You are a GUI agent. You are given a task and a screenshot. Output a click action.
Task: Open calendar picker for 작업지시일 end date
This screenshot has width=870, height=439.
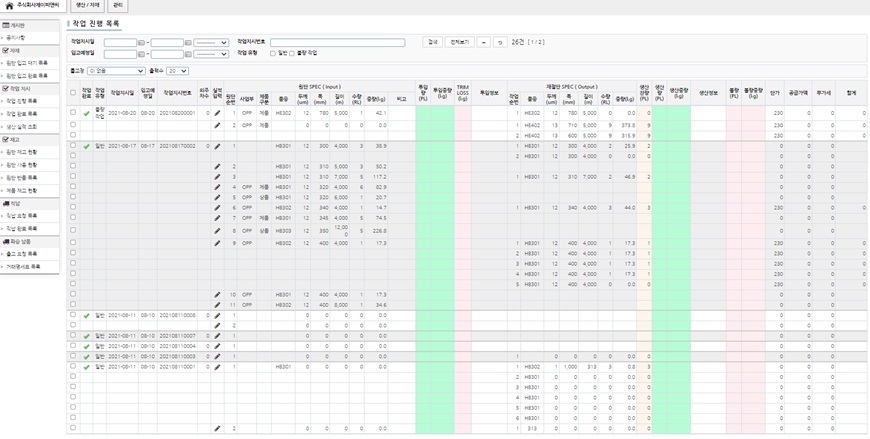(x=188, y=43)
